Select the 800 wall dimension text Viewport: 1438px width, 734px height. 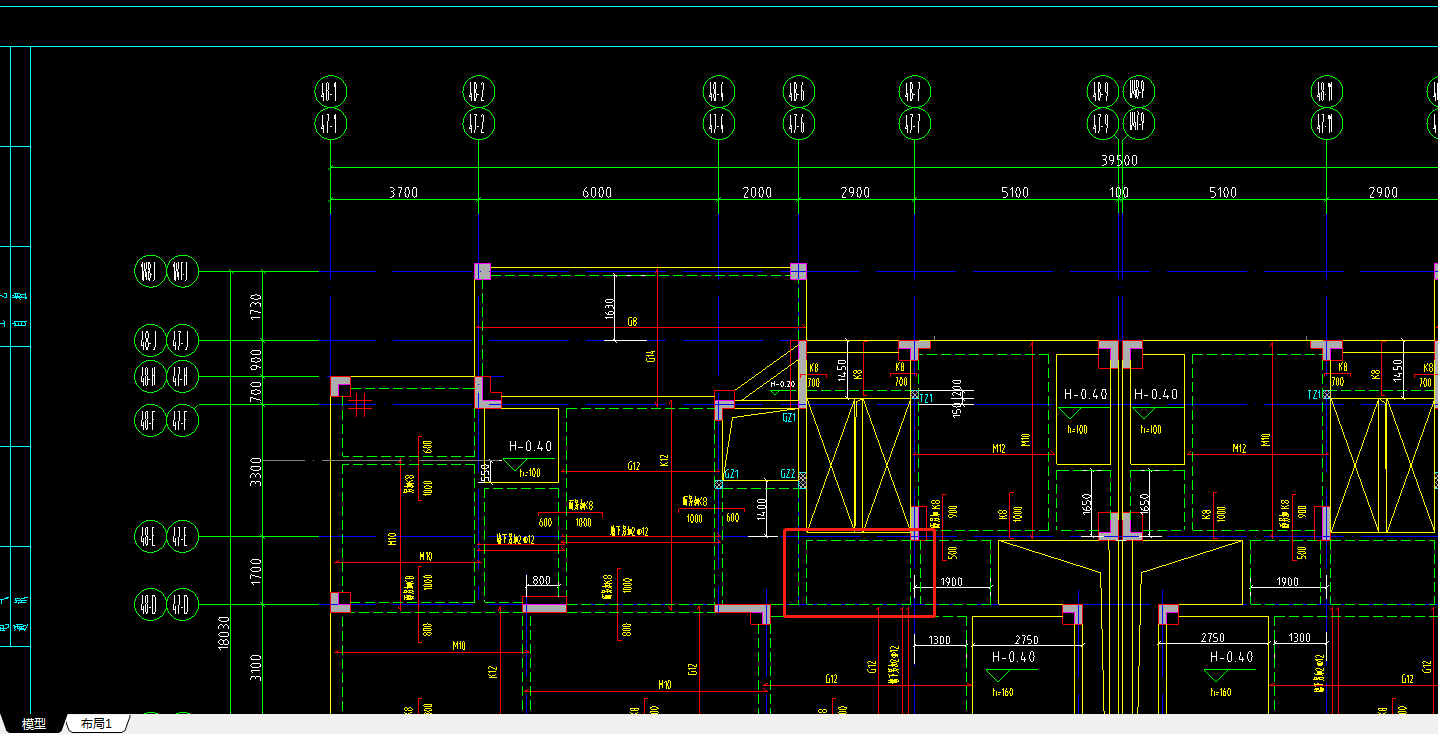pos(540,580)
